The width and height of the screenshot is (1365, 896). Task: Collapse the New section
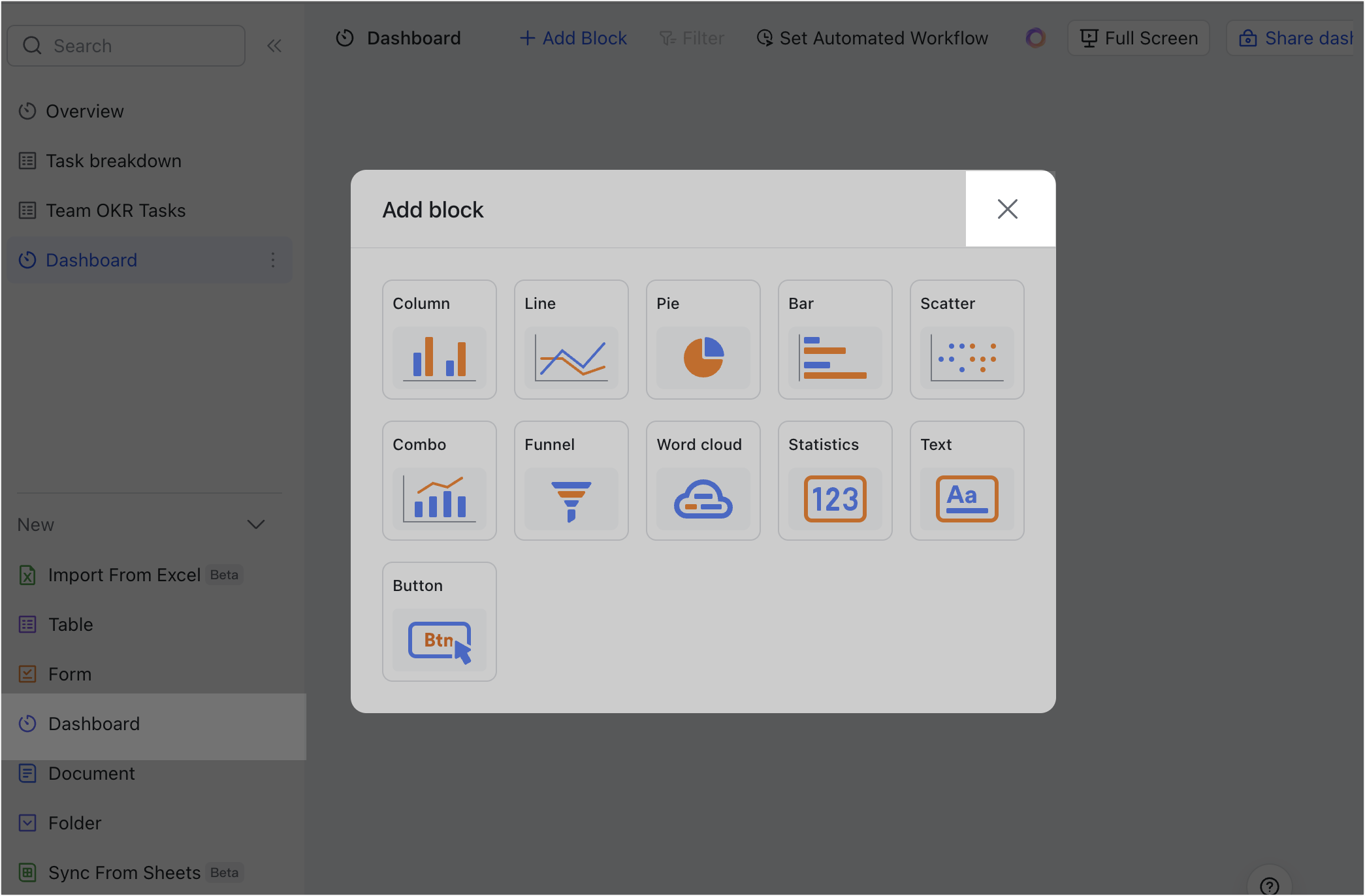click(x=257, y=524)
